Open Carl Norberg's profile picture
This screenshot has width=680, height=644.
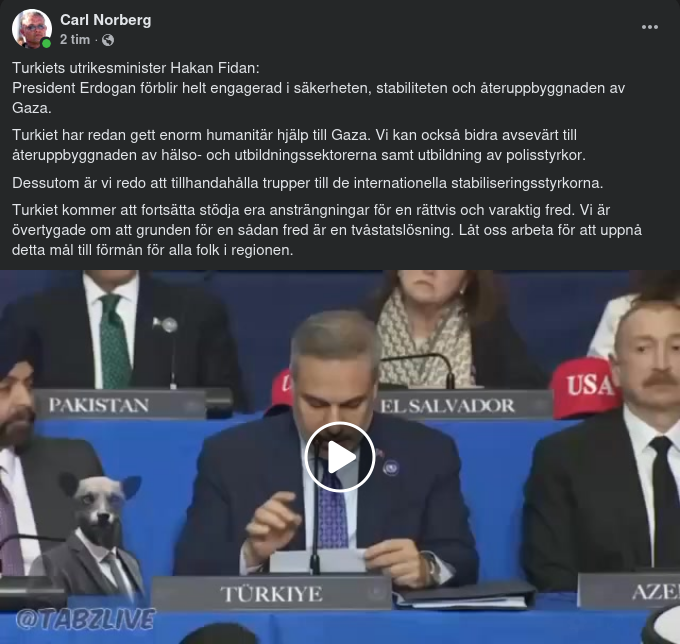(32, 29)
